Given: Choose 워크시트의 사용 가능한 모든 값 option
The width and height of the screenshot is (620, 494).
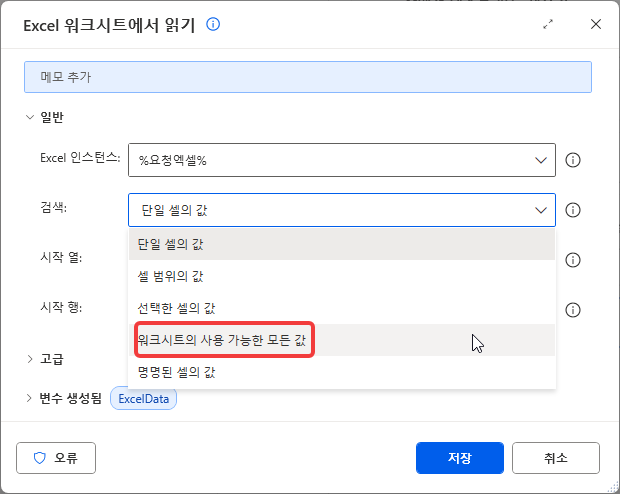Looking at the screenshot, I should coord(342,340).
